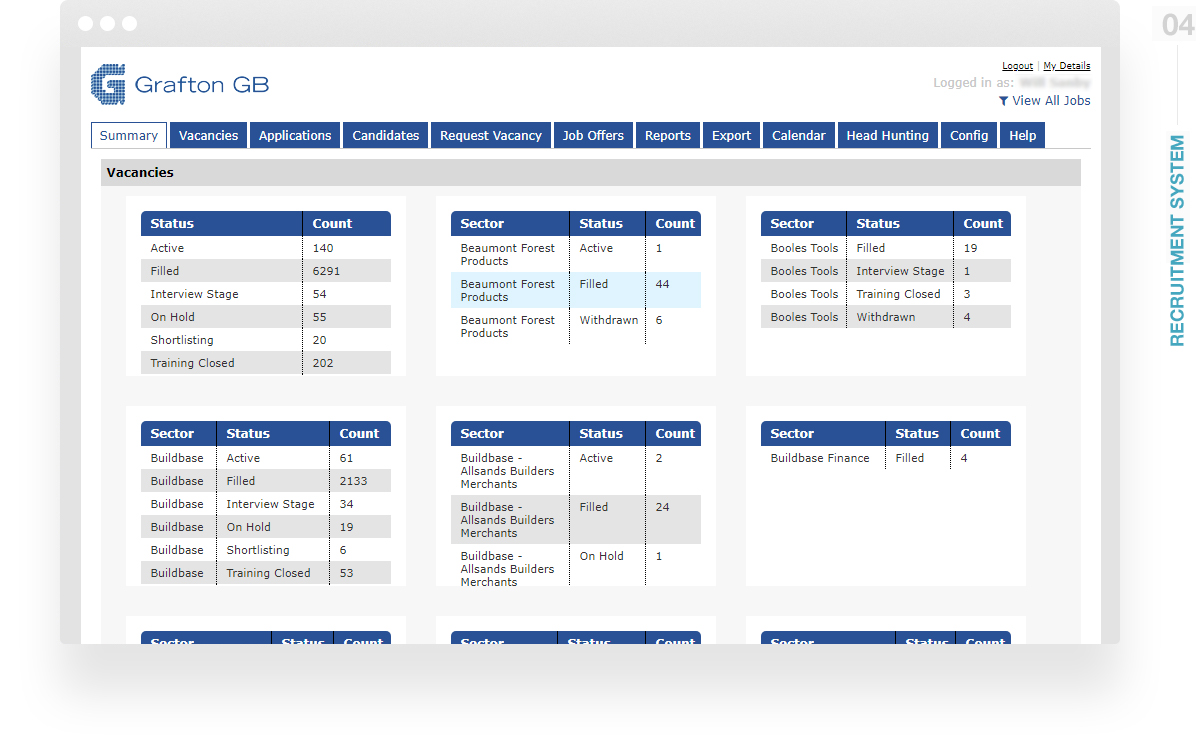
Task: Click the Grafton GB logo
Action: tap(180, 85)
